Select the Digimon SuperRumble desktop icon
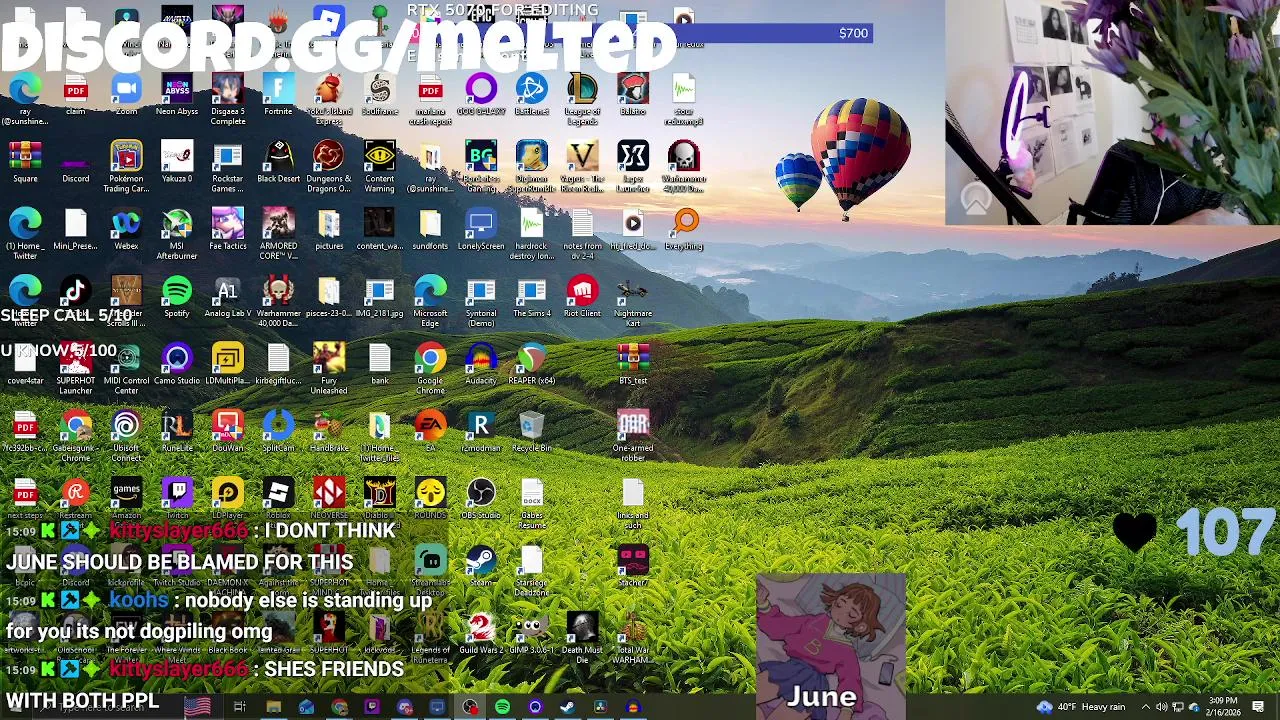This screenshot has height=720, width=1280. (x=531, y=167)
